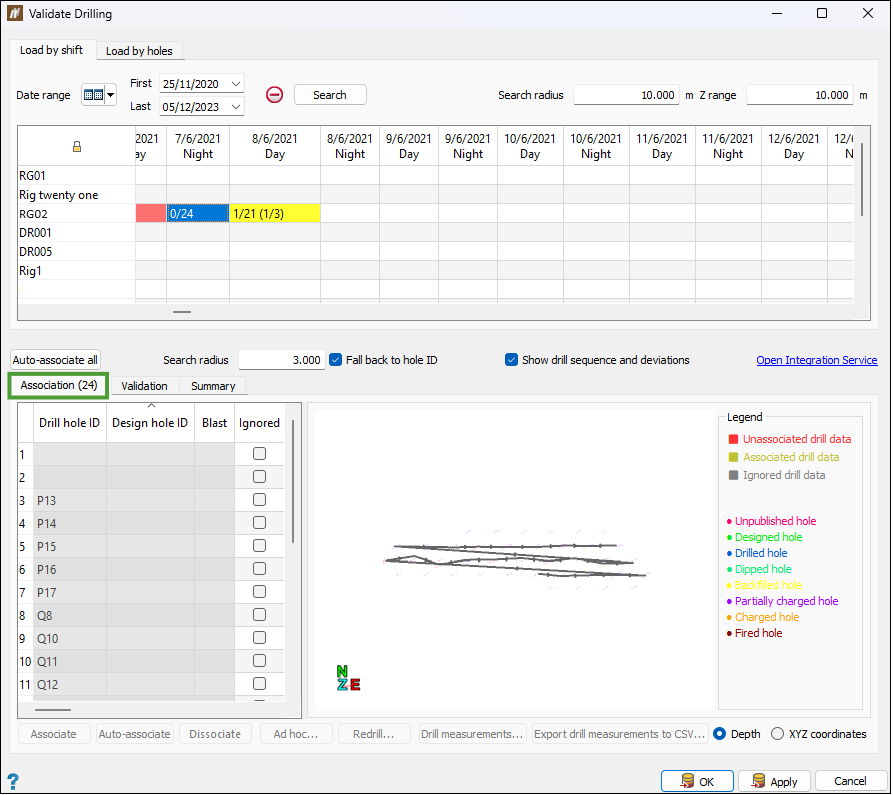
Task: Click the lock icon in grid header
Action: (77, 147)
